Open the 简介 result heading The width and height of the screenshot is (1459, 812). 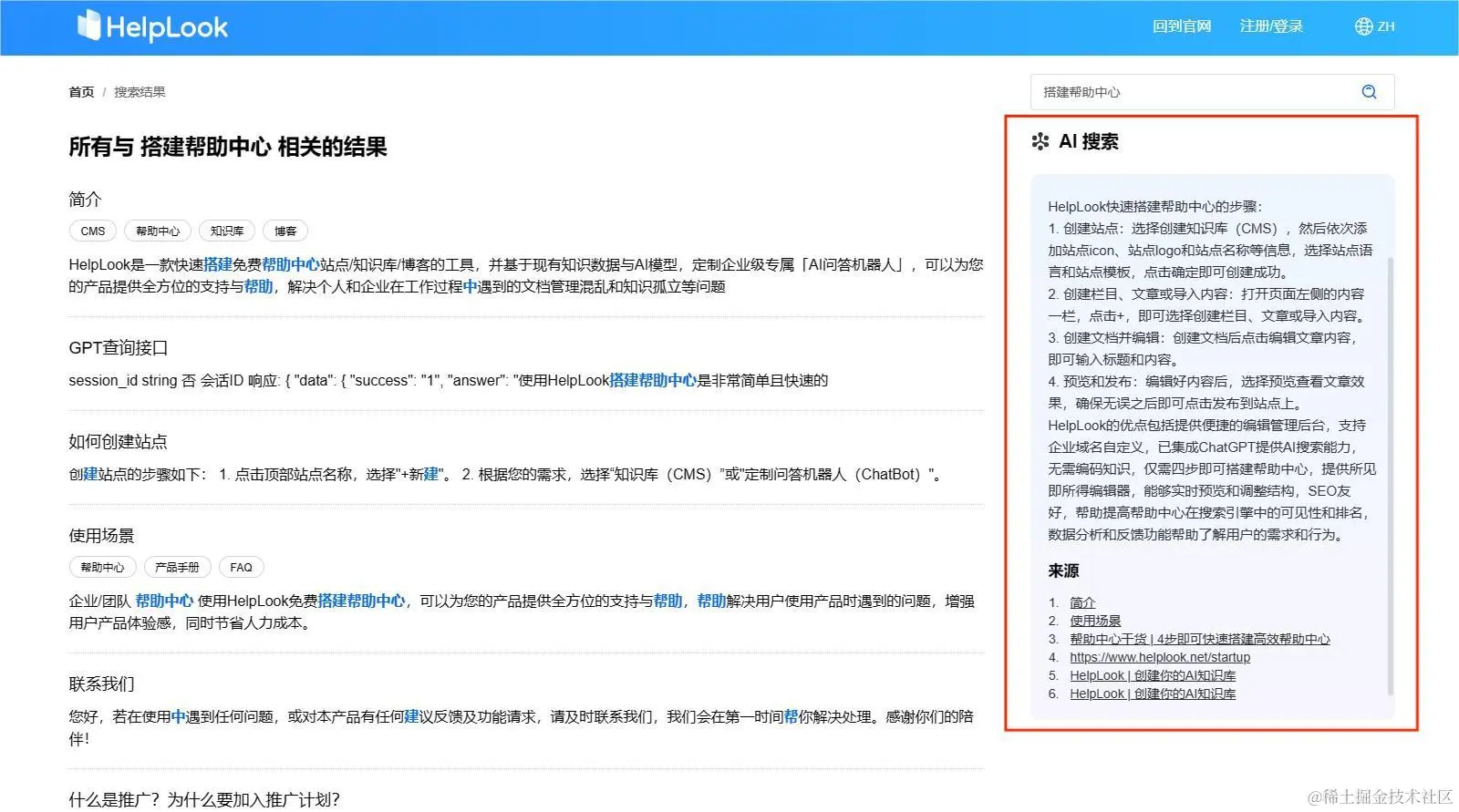tap(85, 199)
